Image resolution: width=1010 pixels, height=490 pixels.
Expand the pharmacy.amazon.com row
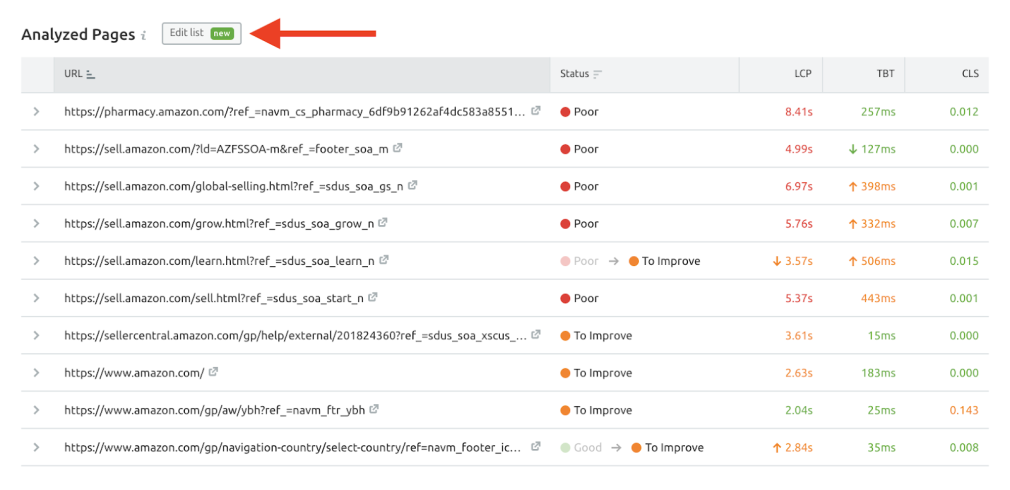pyautogui.click(x=36, y=112)
